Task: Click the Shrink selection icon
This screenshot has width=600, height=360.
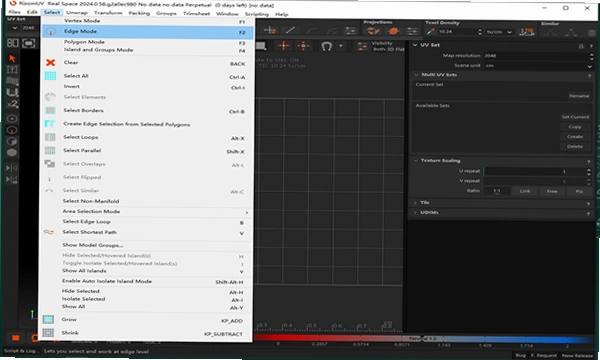Action: click(48, 333)
